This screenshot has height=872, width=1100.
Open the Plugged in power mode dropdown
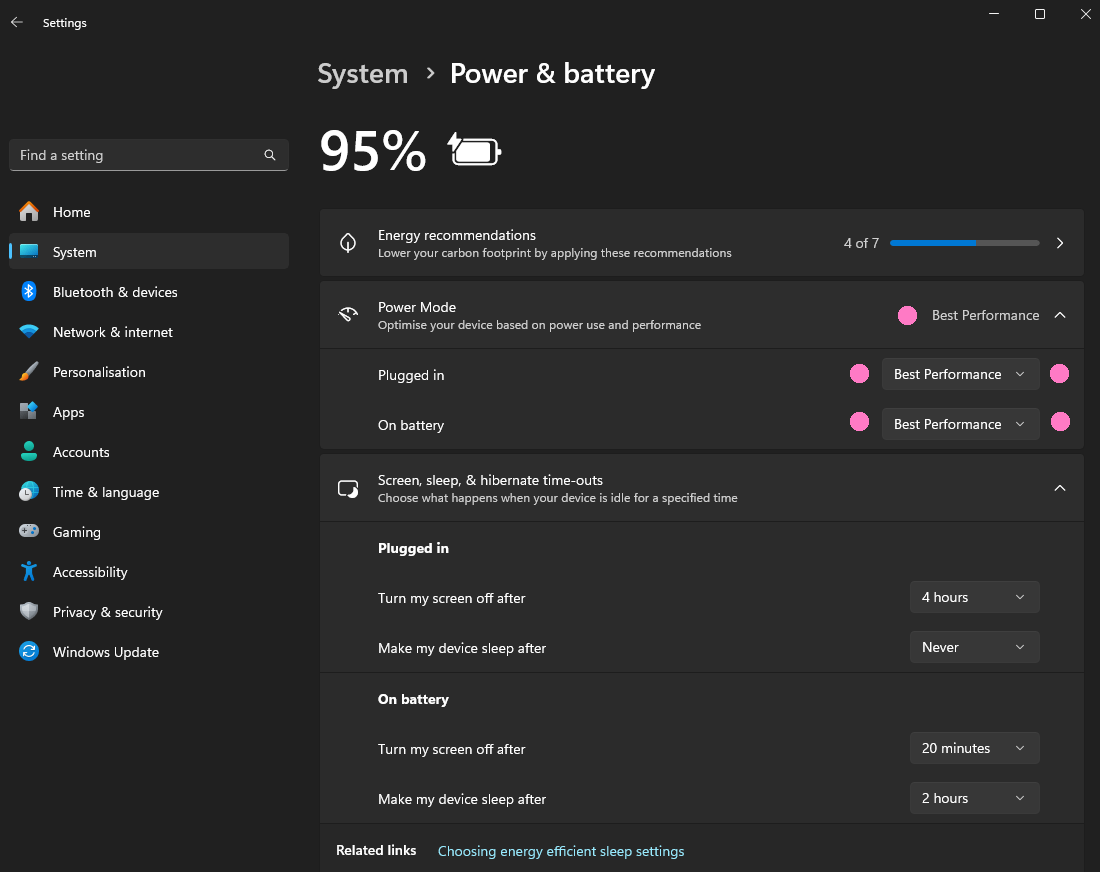960,374
